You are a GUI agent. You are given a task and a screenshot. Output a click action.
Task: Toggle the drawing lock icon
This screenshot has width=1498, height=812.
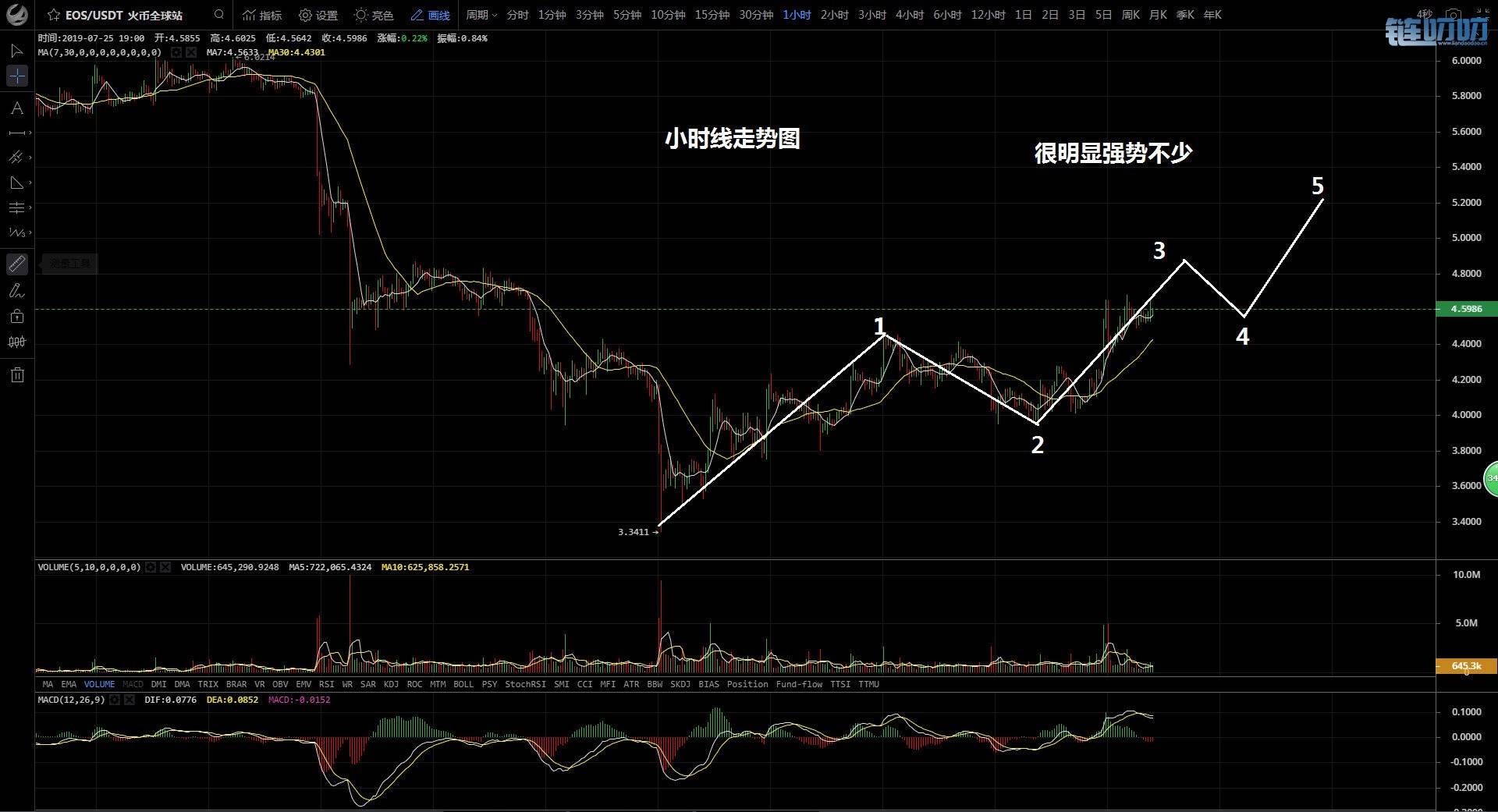(16, 316)
